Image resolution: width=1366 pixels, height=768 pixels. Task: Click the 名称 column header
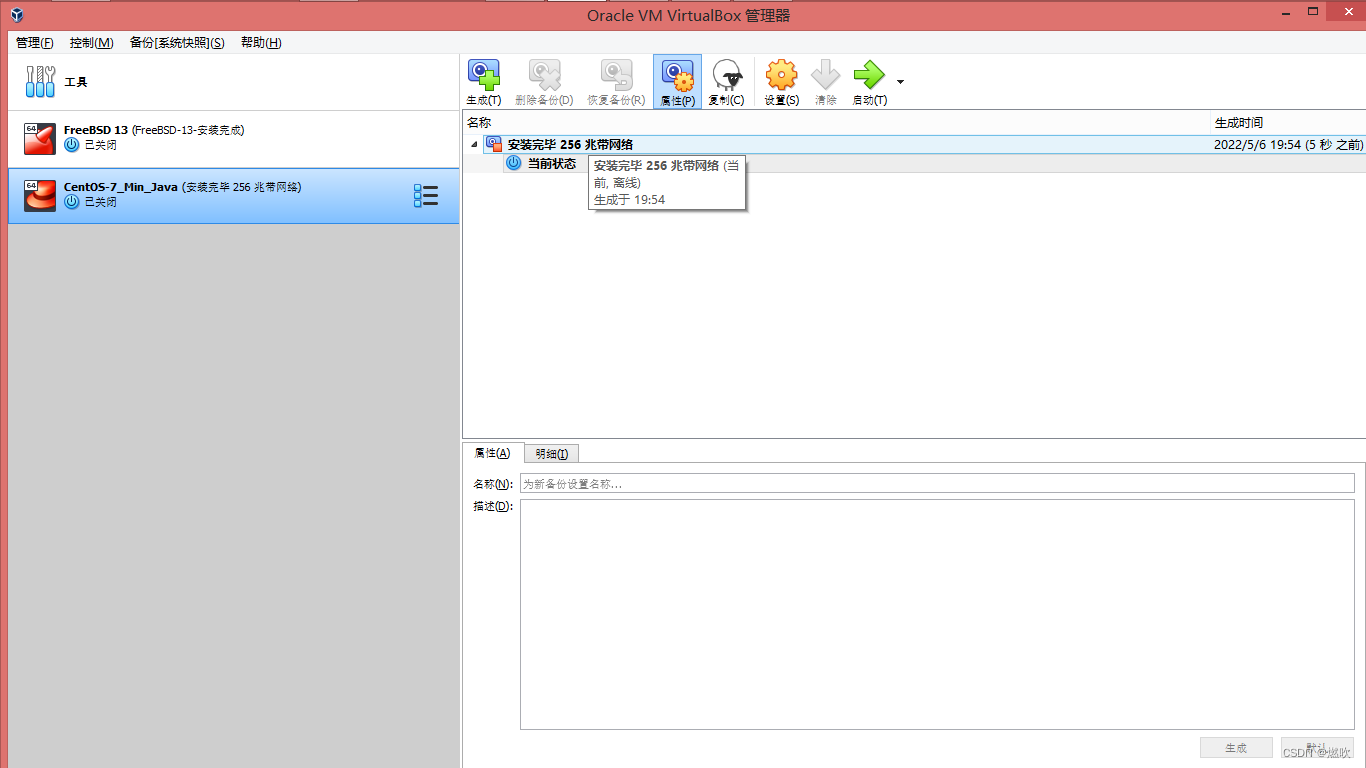837,122
